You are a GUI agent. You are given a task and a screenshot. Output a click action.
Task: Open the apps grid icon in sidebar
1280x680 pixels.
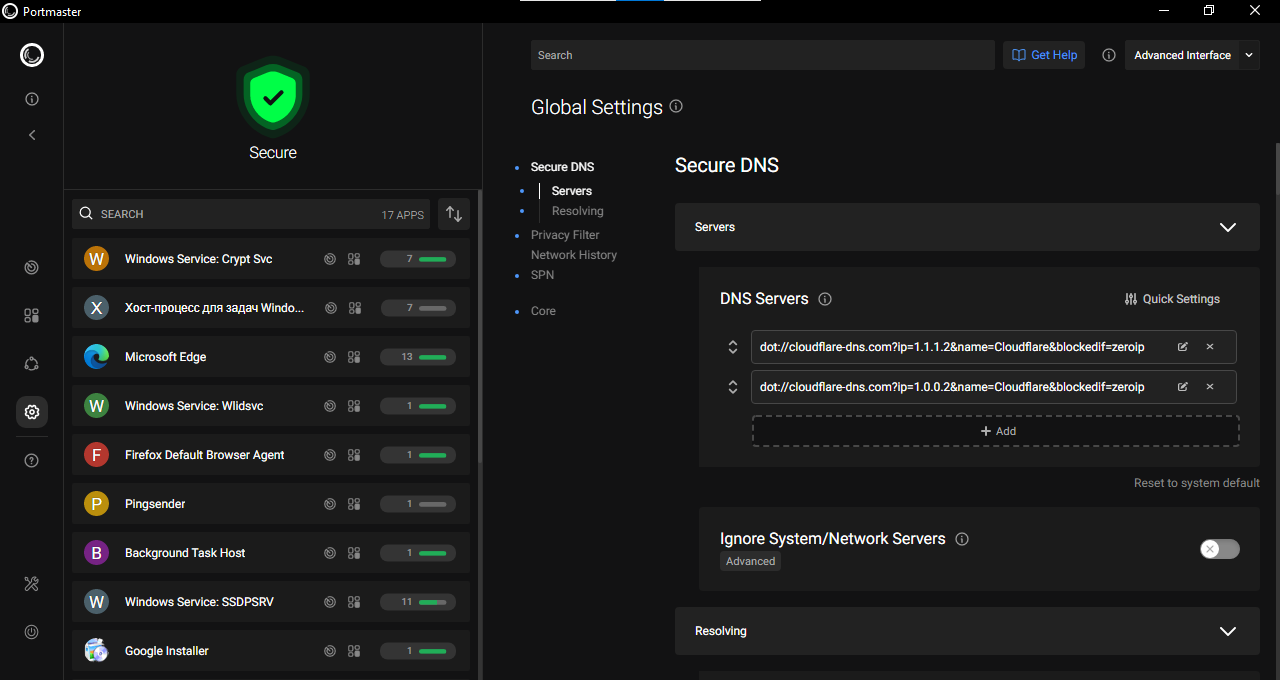(x=32, y=315)
